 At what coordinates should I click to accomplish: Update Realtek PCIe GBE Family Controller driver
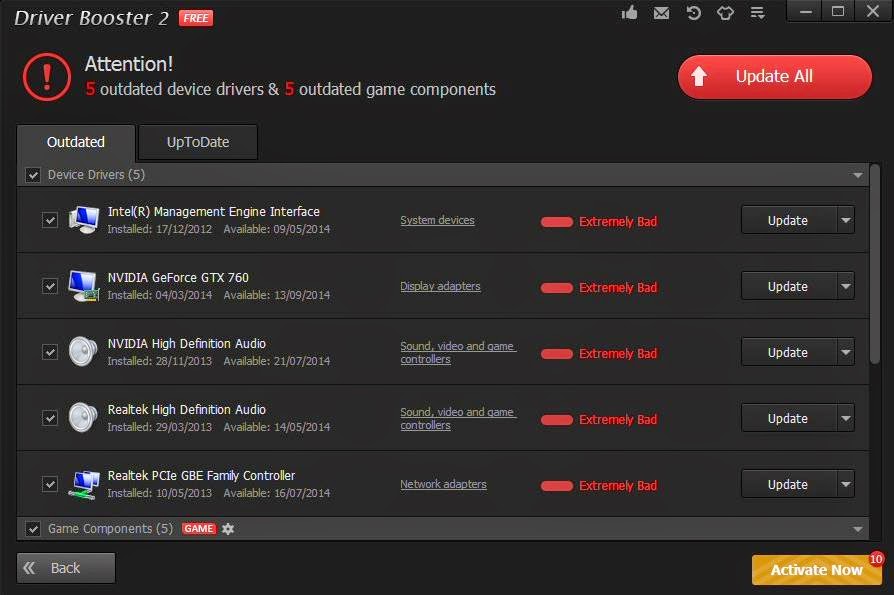pyautogui.click(x=789, y=484)
